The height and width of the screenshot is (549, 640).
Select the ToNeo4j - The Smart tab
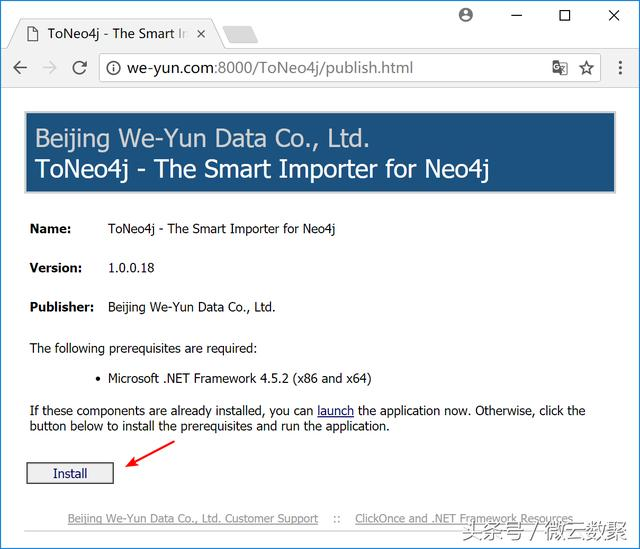pos(116,33)
